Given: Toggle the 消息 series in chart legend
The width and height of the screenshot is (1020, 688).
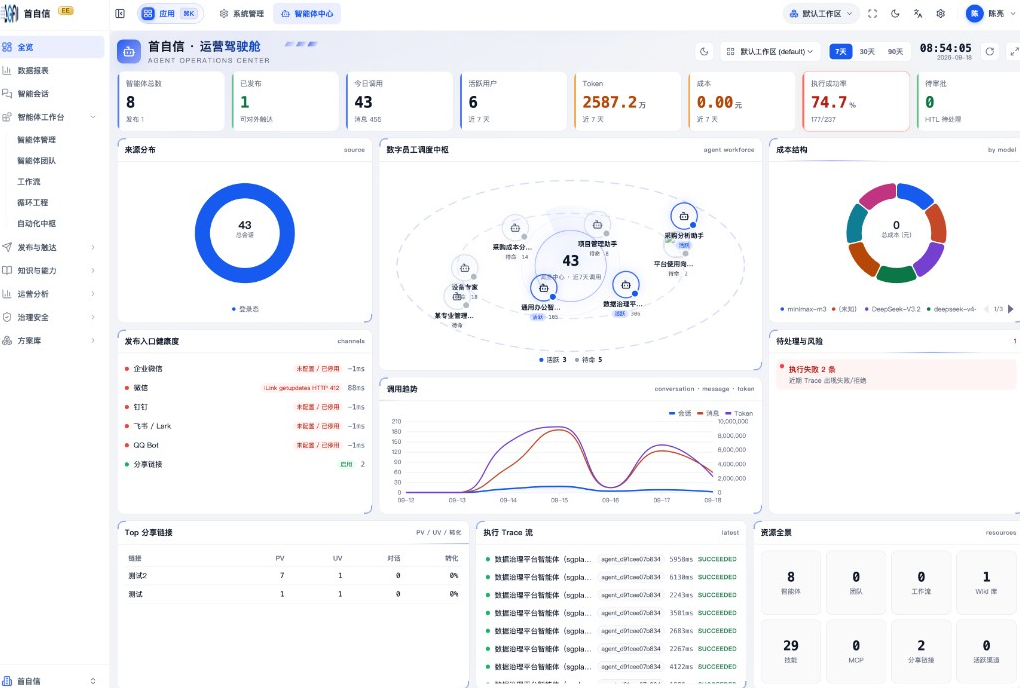Looking at the screenshot, I should 708,413.
